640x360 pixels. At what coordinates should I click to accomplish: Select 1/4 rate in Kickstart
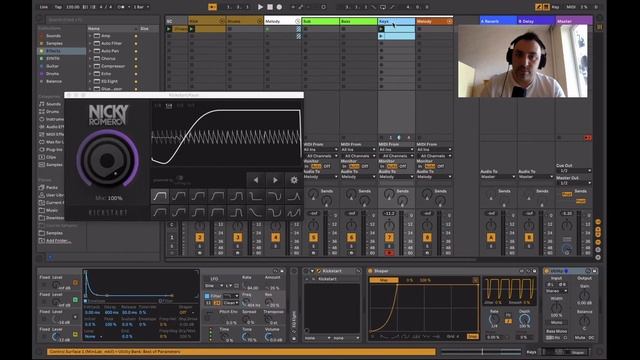click(x=169, y=106)
